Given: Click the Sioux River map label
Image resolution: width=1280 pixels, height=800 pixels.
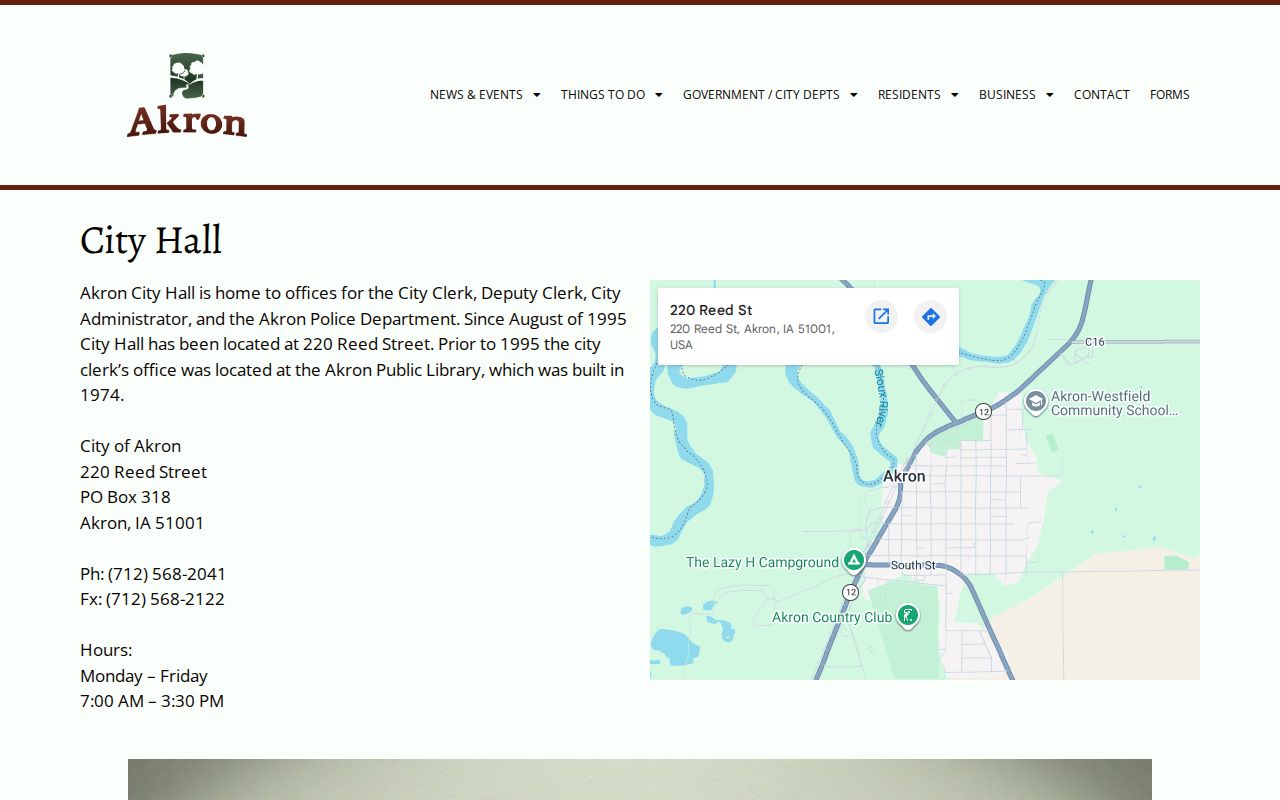Looking at the screenshot, I should pyautogui.click(x=881, y=397).
